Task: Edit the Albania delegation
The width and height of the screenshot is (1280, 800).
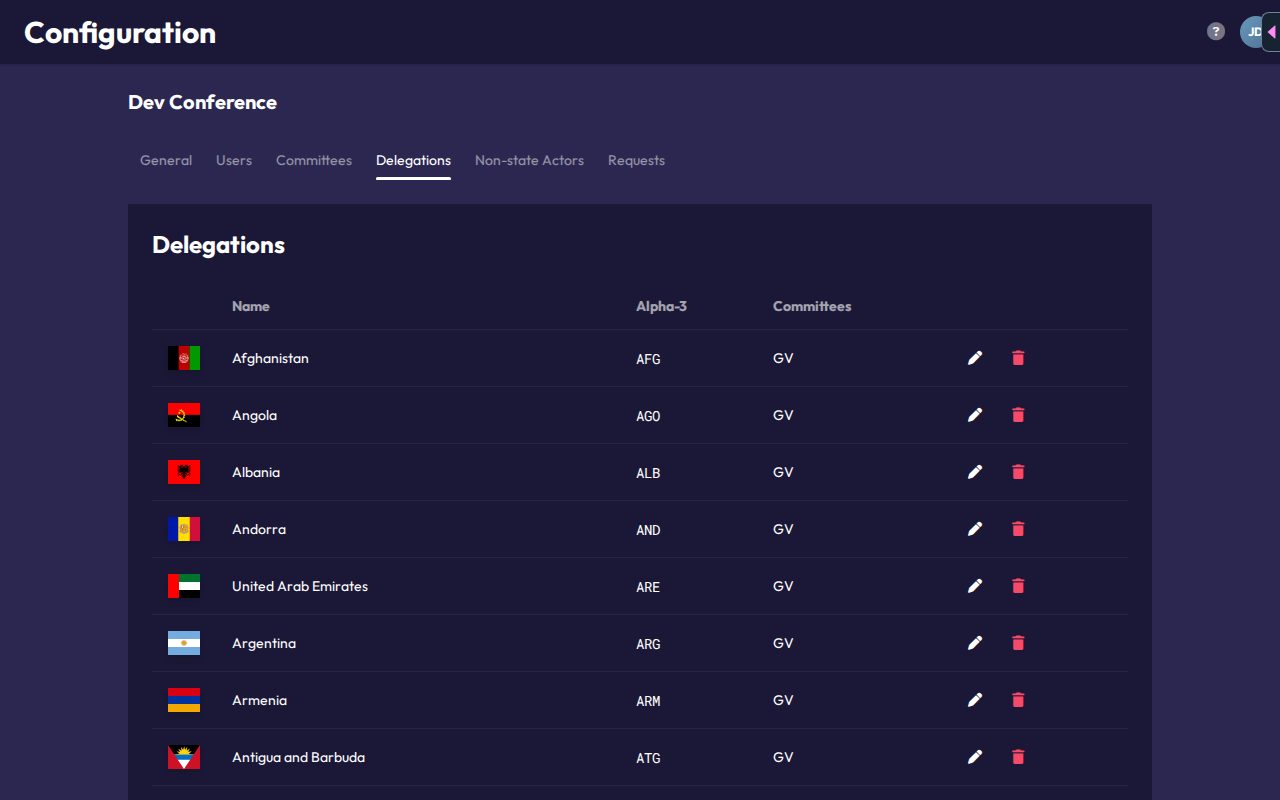Action: pyautogui.click(x=975, y=472)
